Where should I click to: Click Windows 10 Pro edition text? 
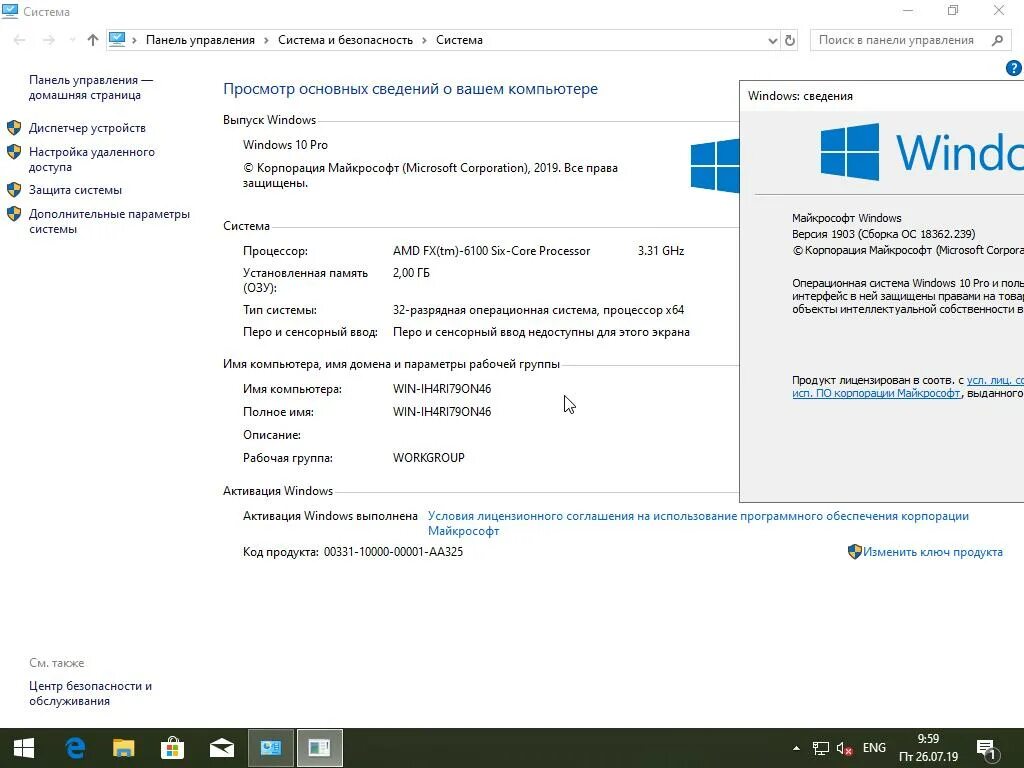[x=285, y=145]
